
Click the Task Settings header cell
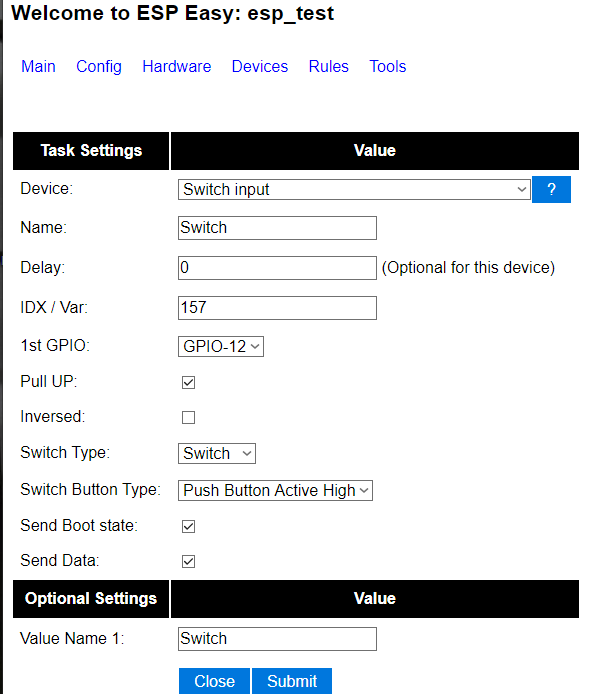[x=91, y=151]
